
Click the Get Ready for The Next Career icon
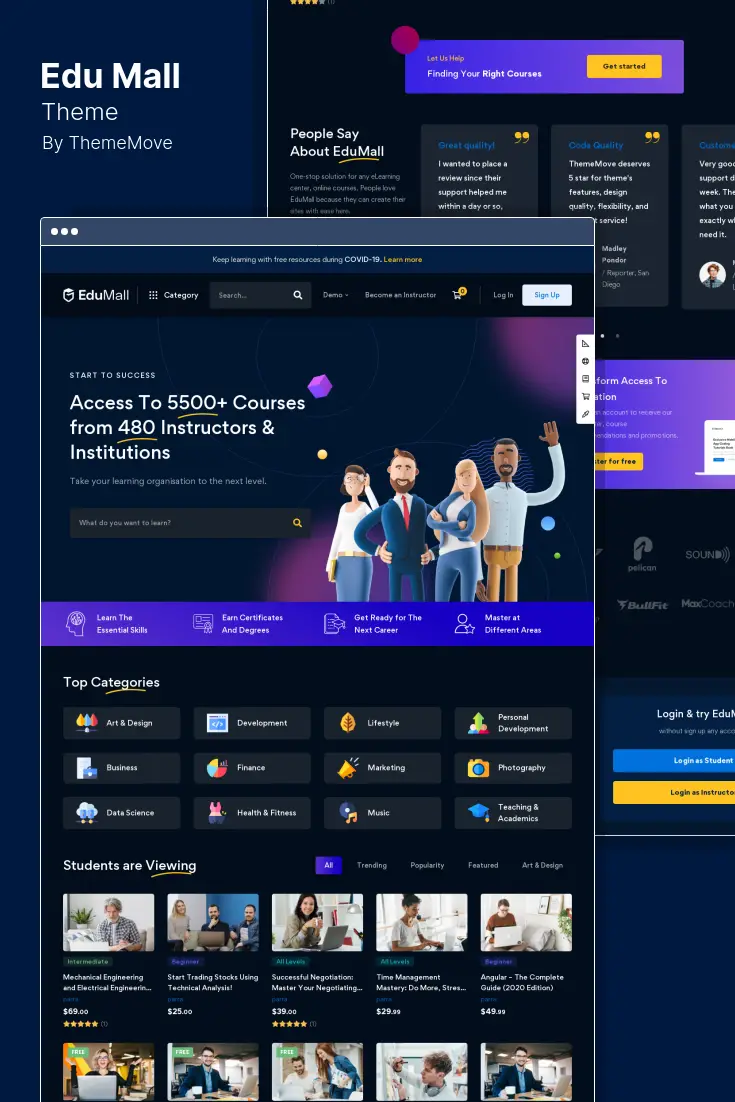click(334, 623)
